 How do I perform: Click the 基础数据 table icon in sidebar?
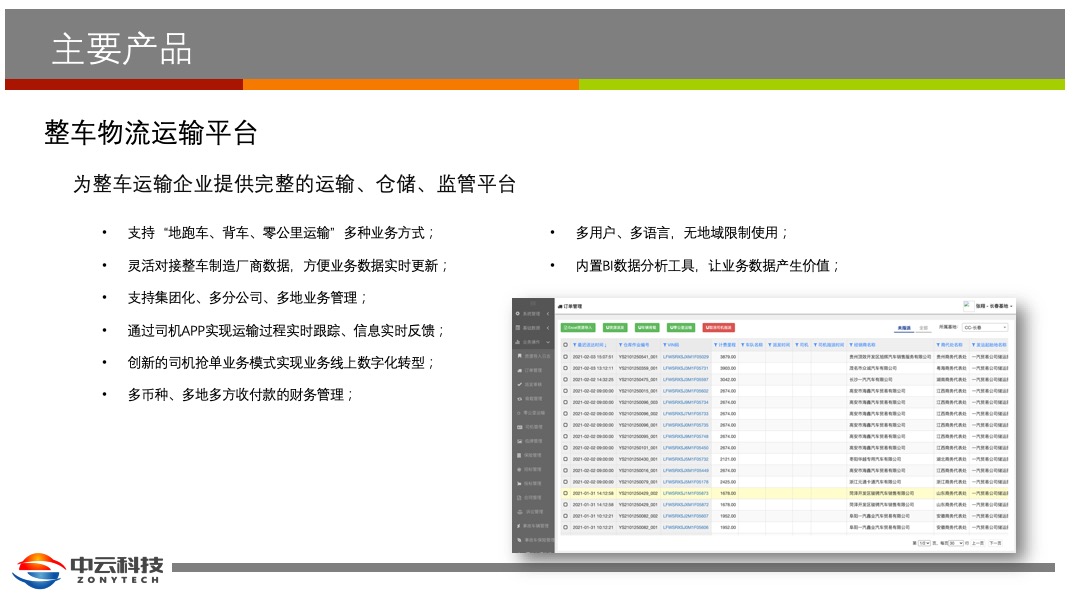click(x=518, y=328)
